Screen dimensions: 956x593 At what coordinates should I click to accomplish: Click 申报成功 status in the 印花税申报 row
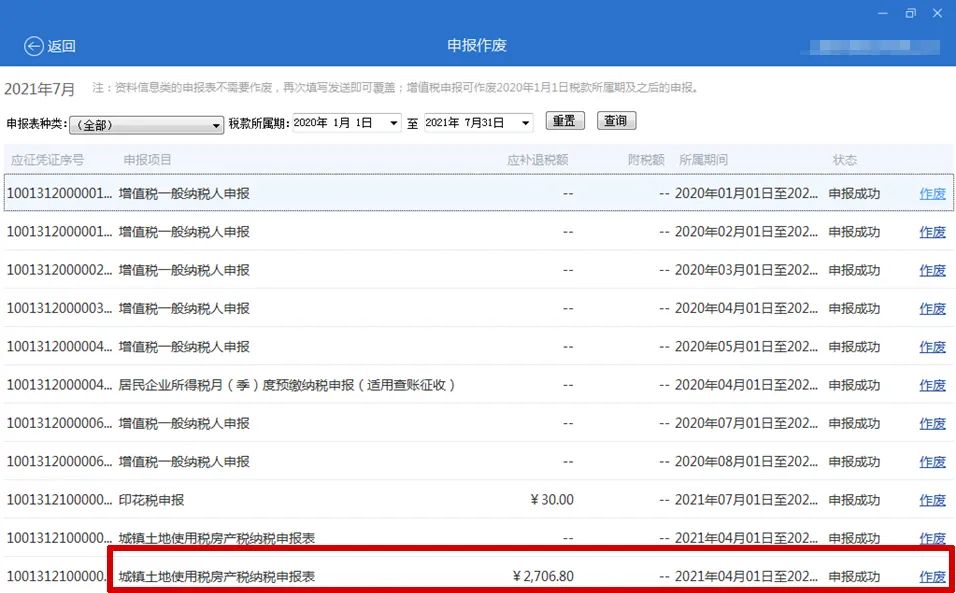(x=854, y=500)
